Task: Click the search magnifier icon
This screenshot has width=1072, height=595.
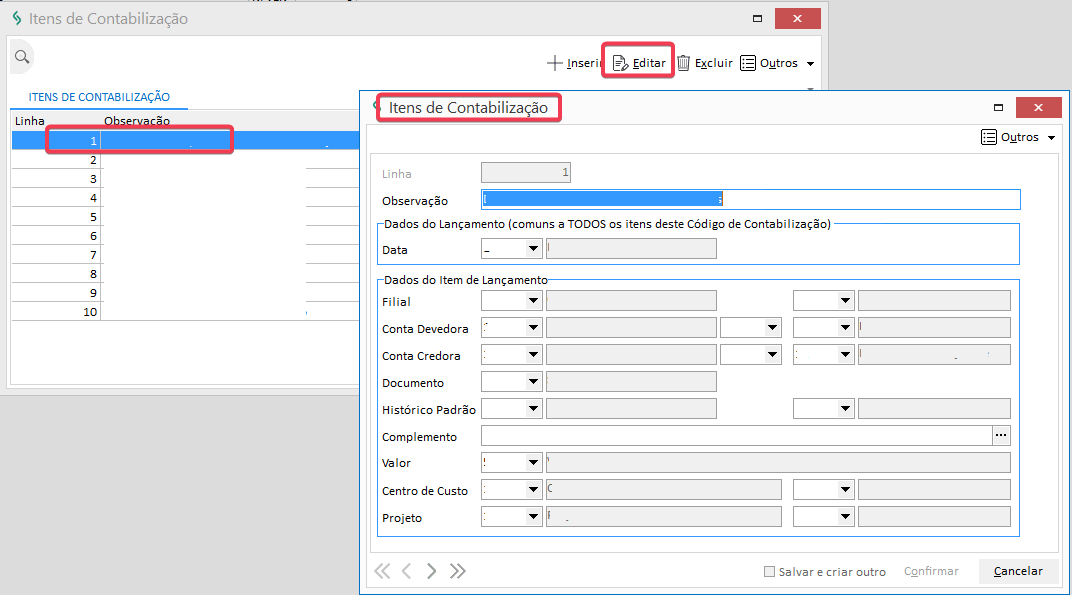Action: coord(22,58)
